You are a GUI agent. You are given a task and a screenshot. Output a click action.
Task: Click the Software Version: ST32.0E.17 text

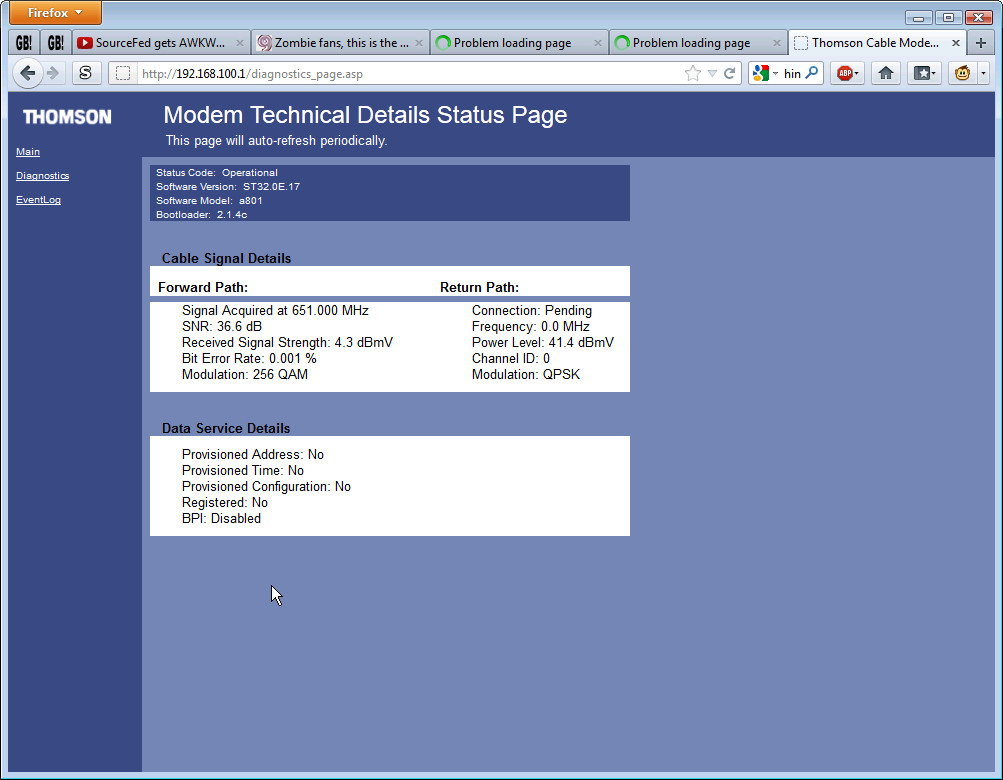click(228, 187)
